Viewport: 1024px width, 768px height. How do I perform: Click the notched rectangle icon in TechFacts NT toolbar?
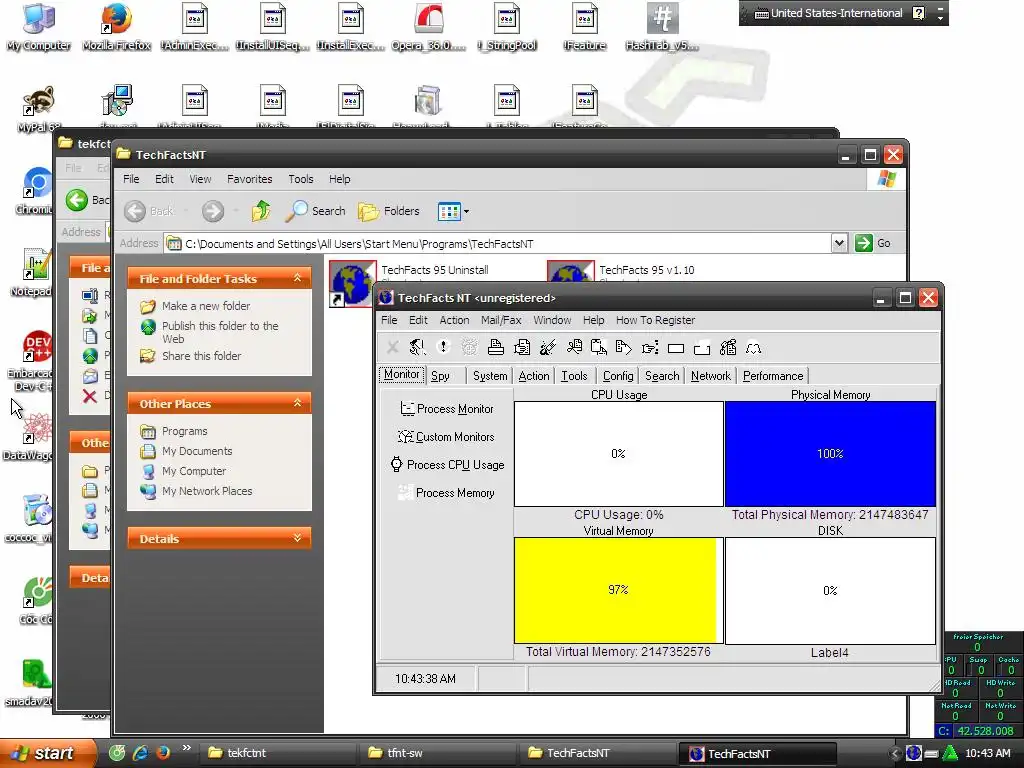point(702,348)
